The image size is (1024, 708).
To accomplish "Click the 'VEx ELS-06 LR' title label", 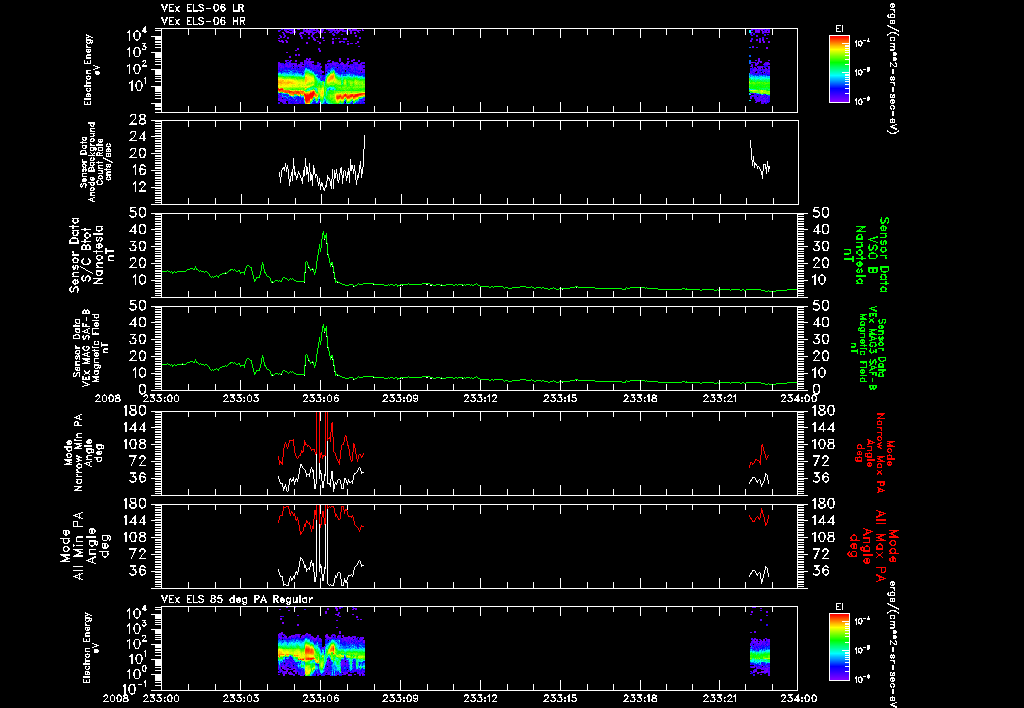I will (x=202, y=8).
